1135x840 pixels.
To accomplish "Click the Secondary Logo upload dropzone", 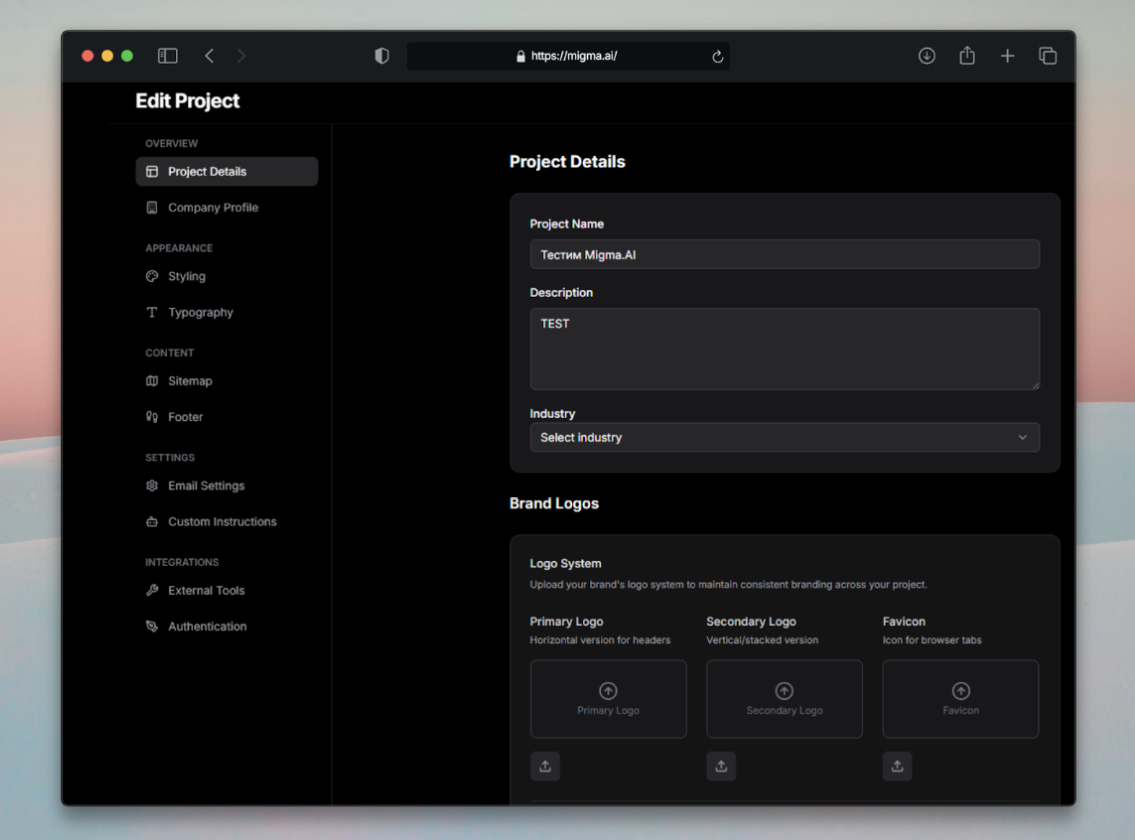I will (784, 699).
